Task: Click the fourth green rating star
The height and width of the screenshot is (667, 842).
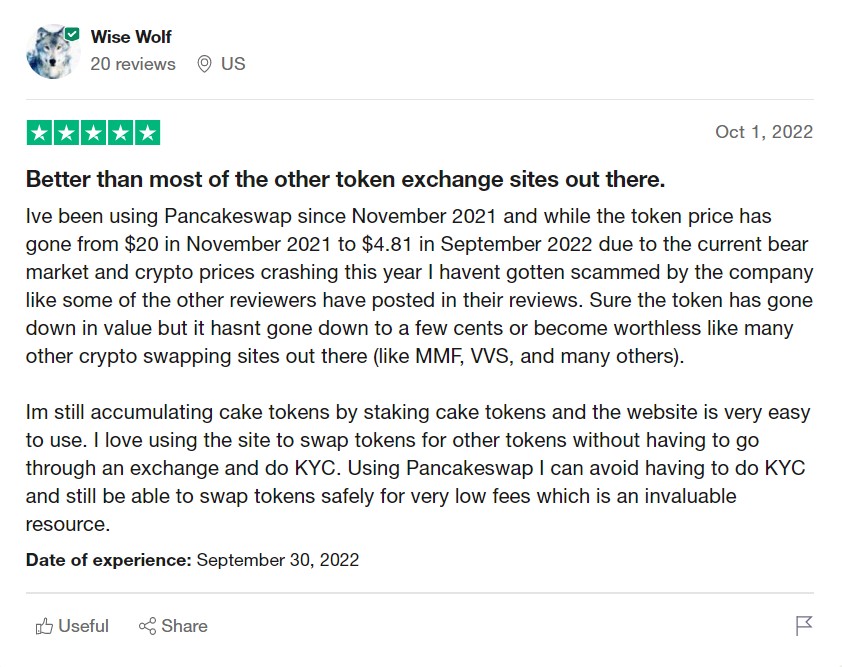Action: coord(120,133)
